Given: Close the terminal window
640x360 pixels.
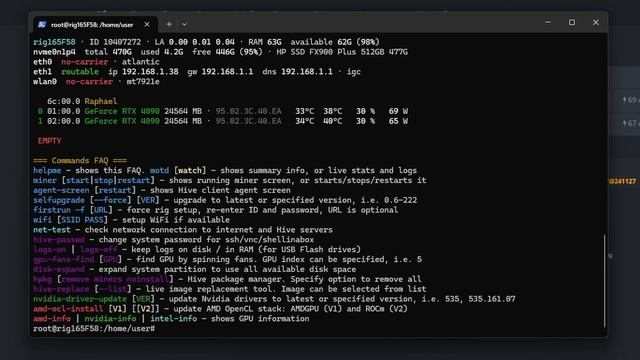Looking at the screenshot, I should 596,22.
